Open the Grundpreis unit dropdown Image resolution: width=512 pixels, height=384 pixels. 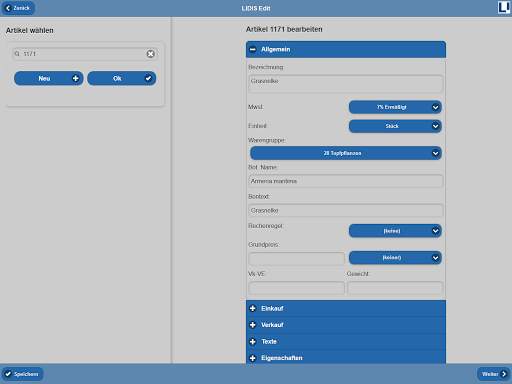[x=395, y=257]
